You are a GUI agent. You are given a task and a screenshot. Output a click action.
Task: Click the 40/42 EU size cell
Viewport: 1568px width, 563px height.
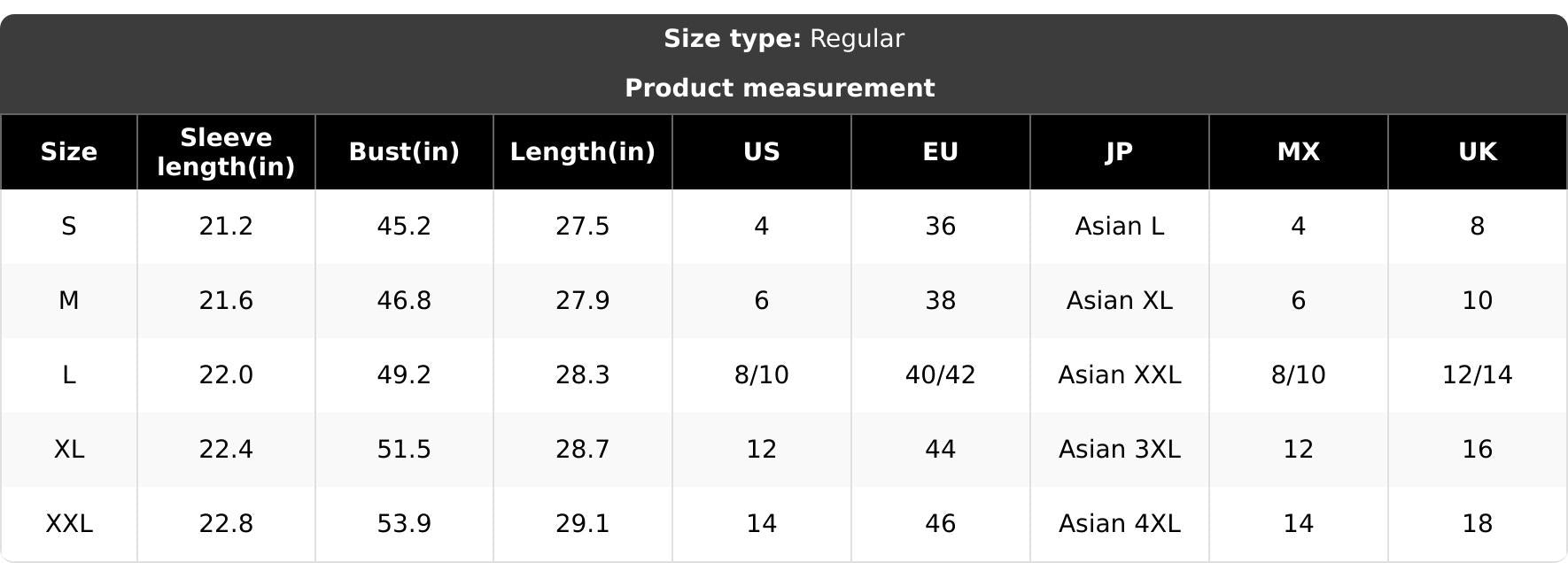[x=941, y=375]
